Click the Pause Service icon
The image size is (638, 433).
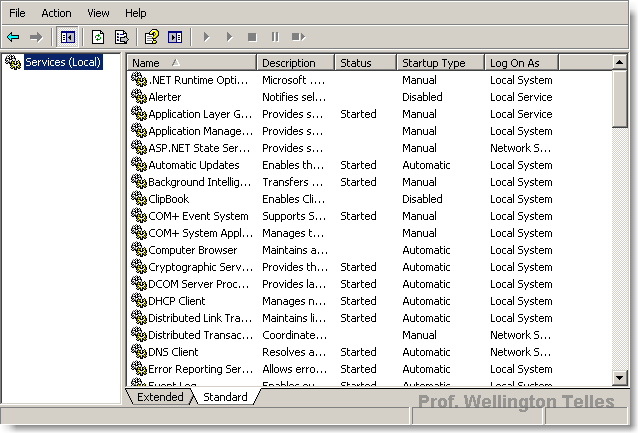click(x=275, y=37)
